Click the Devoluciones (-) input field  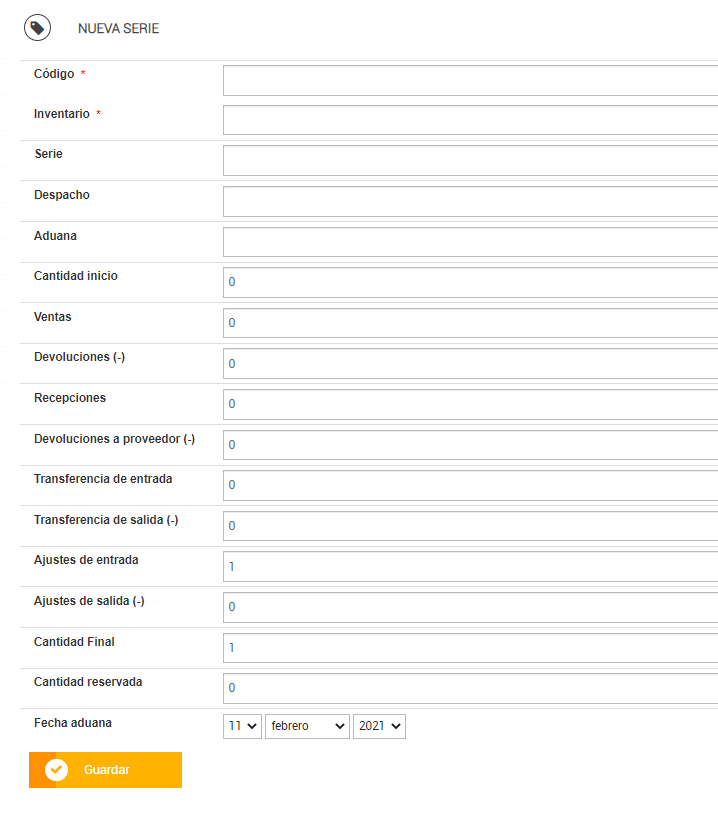(470, 364)
